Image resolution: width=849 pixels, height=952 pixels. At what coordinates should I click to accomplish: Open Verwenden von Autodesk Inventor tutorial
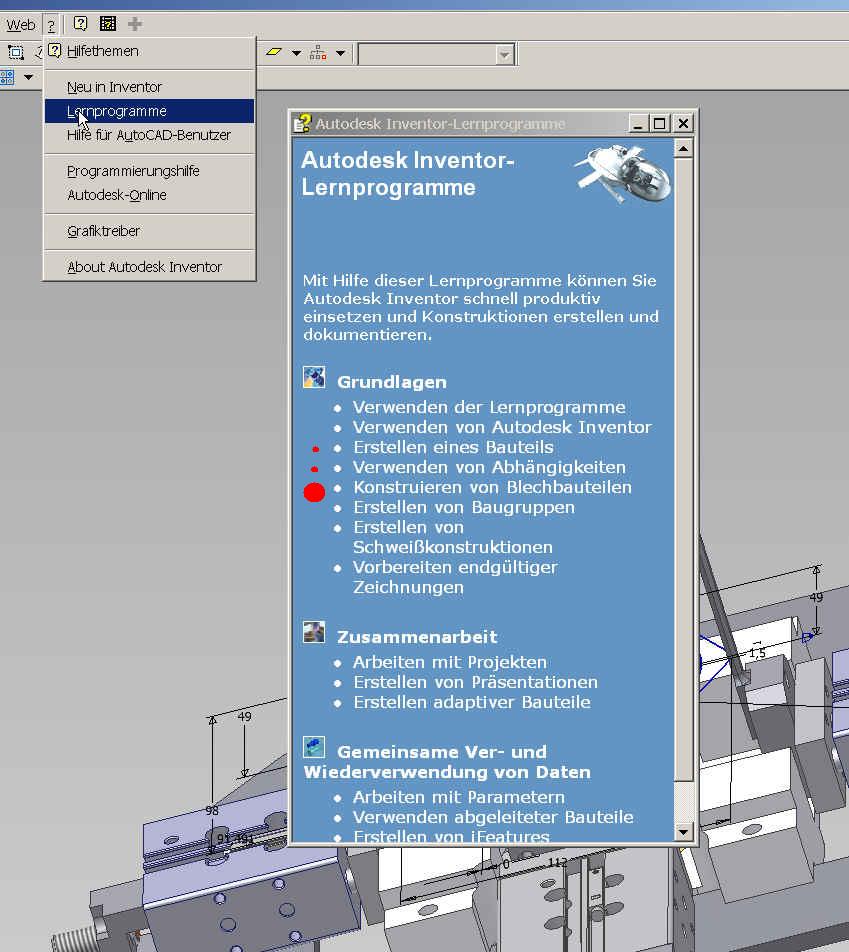tap(502, 427)
